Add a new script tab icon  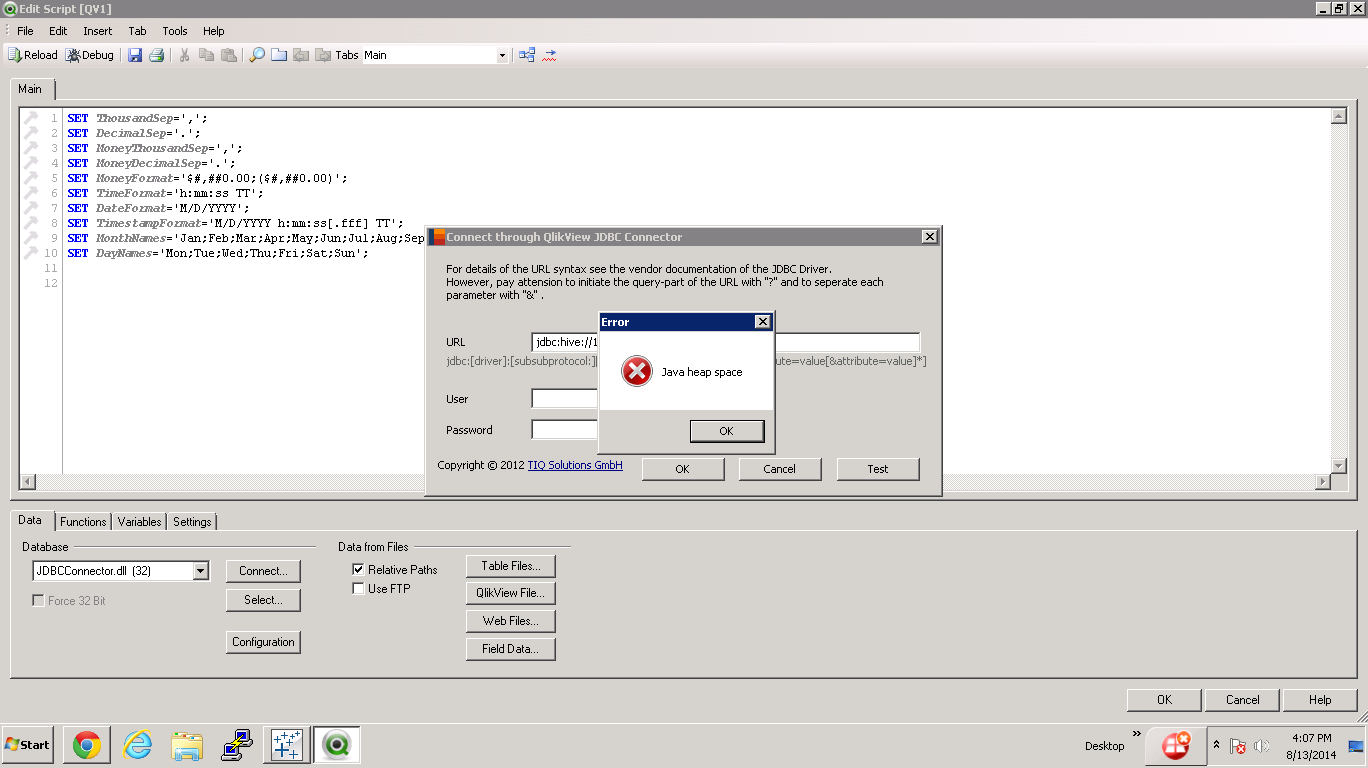[279, 55]
